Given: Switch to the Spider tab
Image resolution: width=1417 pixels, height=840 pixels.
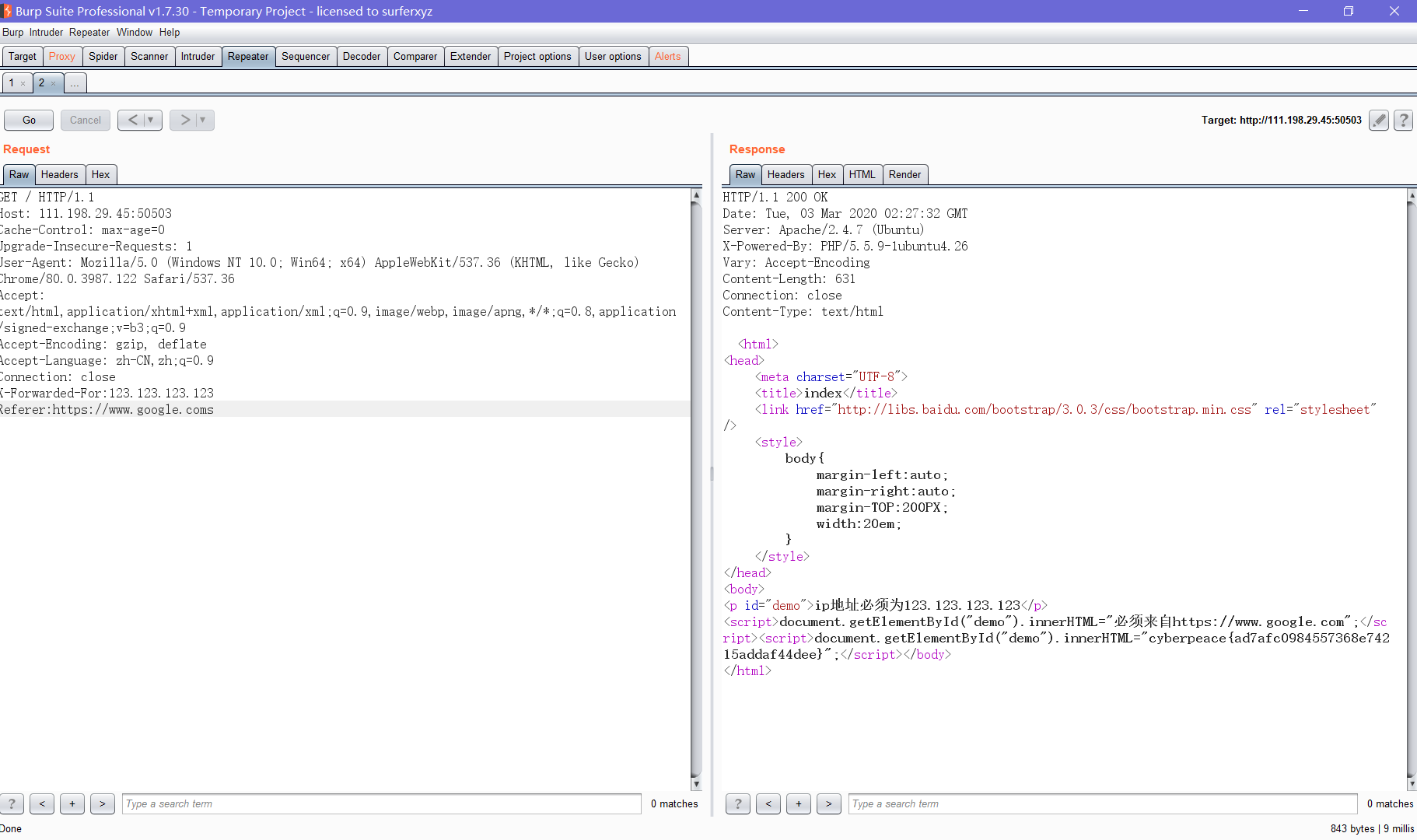Looking at the screenshot, I should (x=103, y=56).
